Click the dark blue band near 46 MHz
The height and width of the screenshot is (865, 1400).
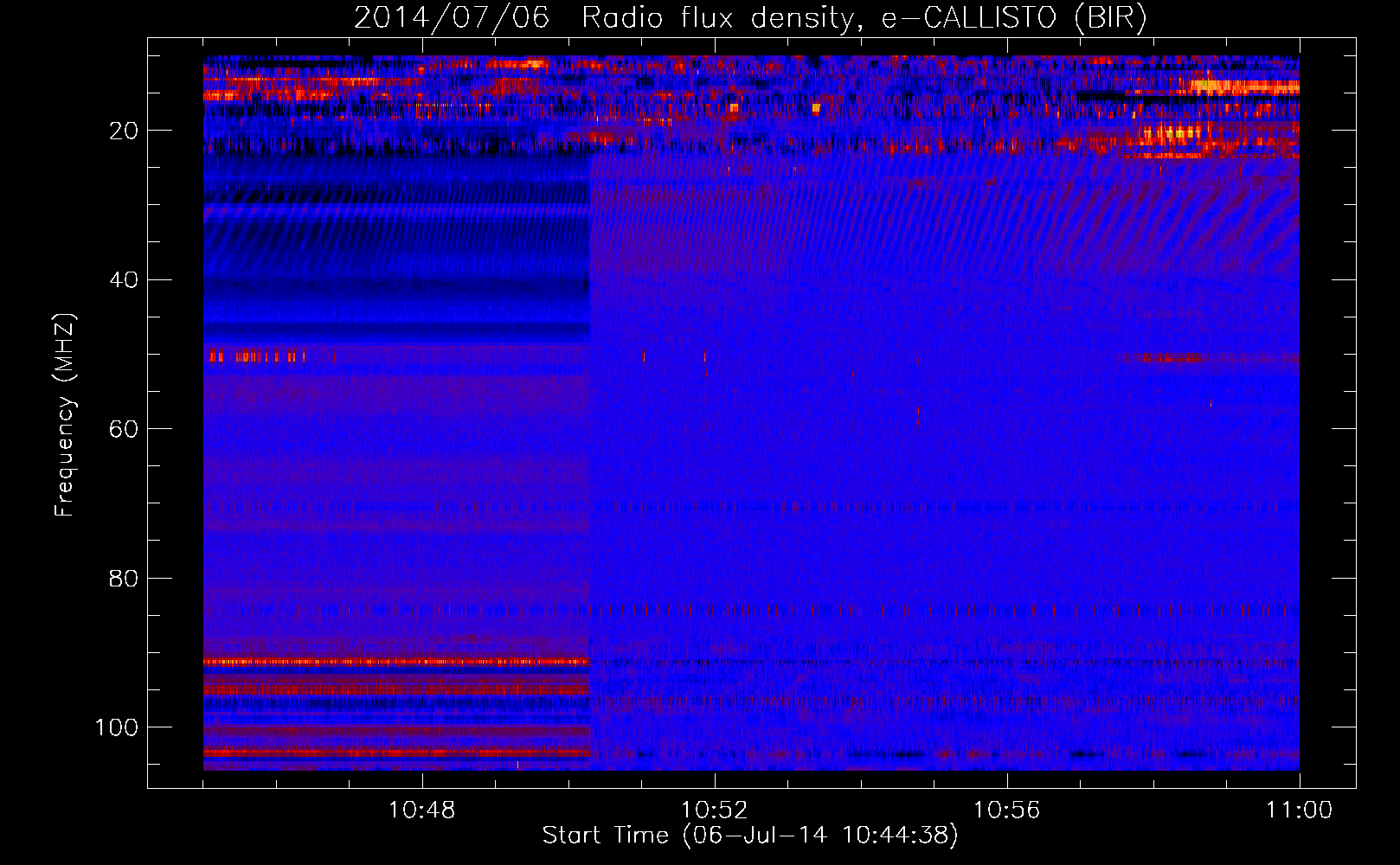tap(395, 329)
